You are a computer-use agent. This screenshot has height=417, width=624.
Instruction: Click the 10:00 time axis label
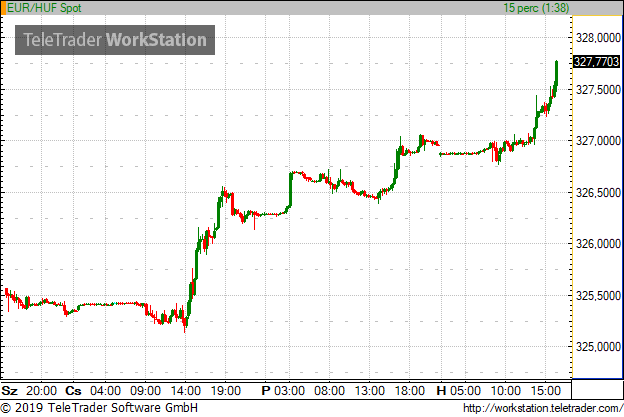click(506, 391)
